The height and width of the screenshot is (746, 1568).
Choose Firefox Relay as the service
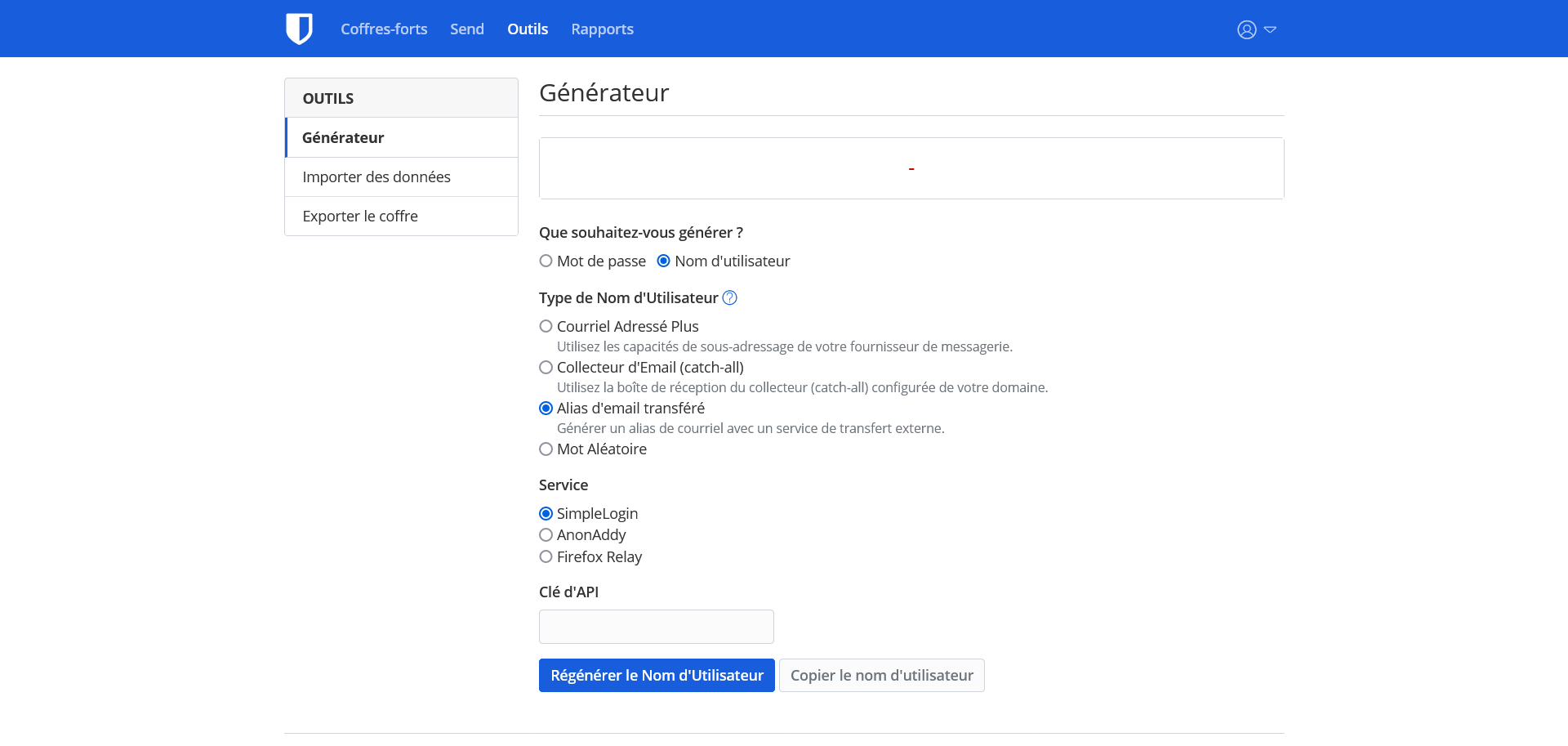point(546,557)
